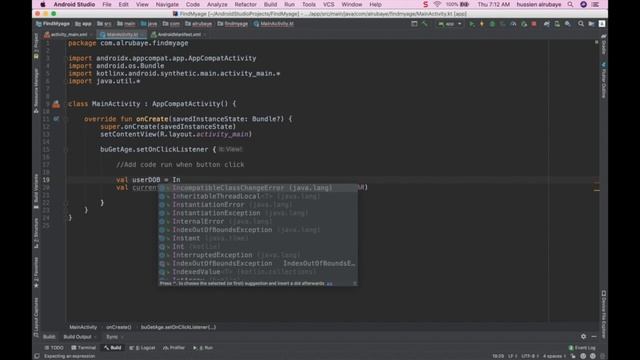Click the java folder in navigation bar
Viewport: 640px width, 360px height.
coord(149,24)
